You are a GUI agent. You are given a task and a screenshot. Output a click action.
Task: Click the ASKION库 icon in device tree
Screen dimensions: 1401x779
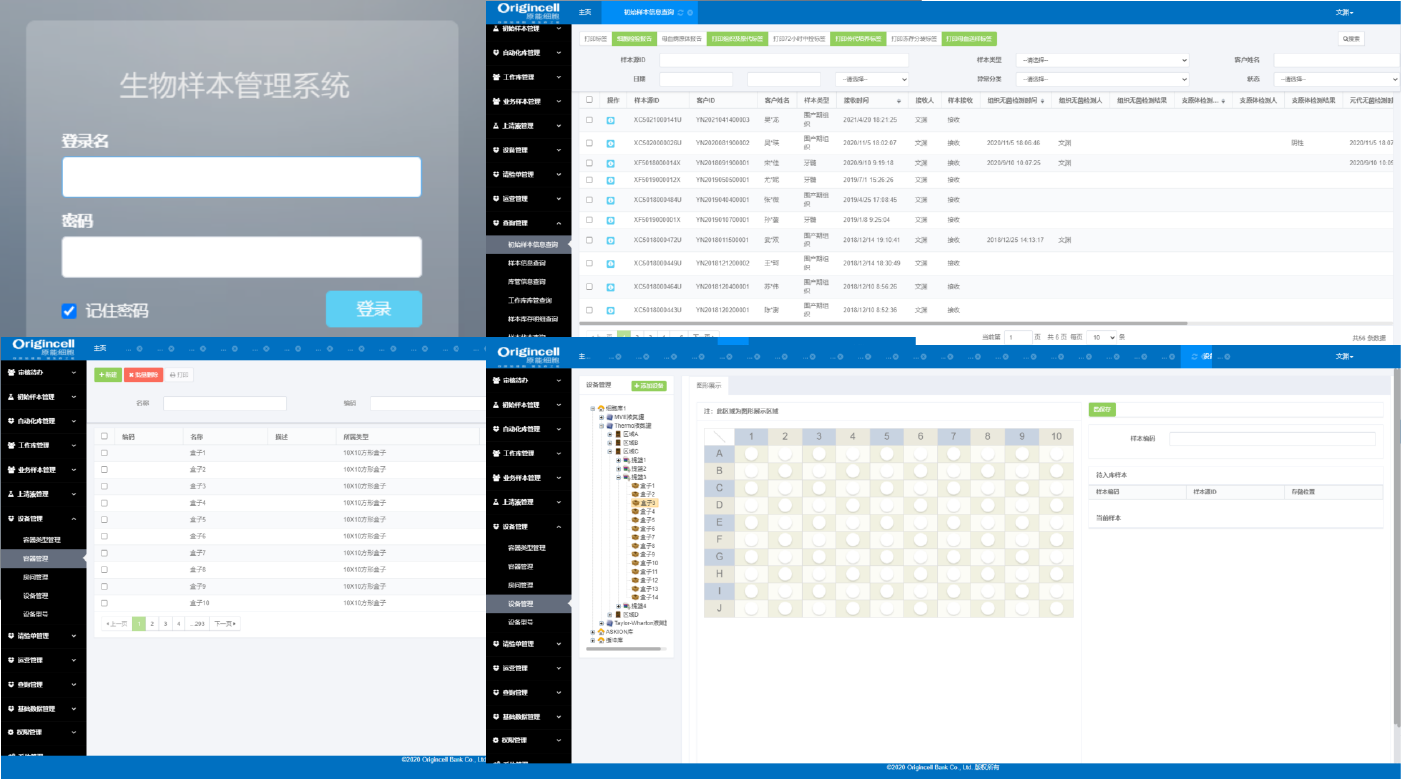pos(601,631)
